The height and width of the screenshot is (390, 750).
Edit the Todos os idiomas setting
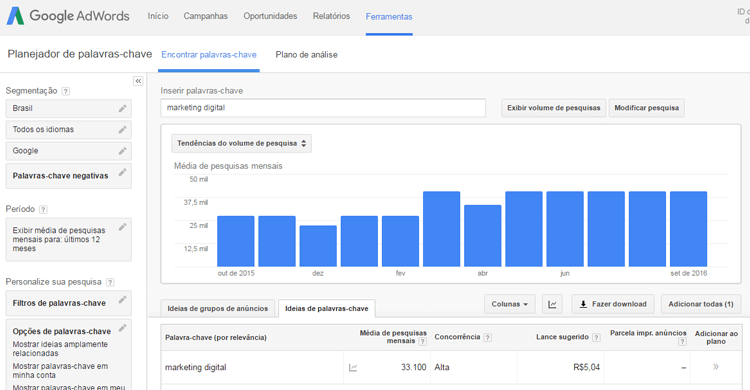[x=122, y=129]
